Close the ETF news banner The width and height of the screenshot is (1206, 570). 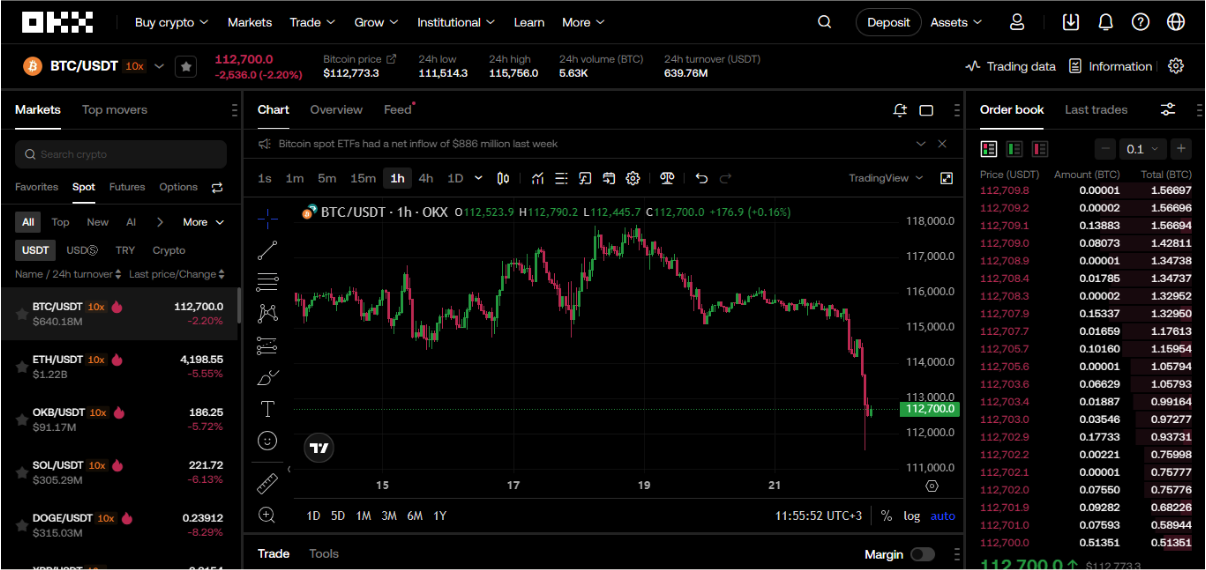942,144
